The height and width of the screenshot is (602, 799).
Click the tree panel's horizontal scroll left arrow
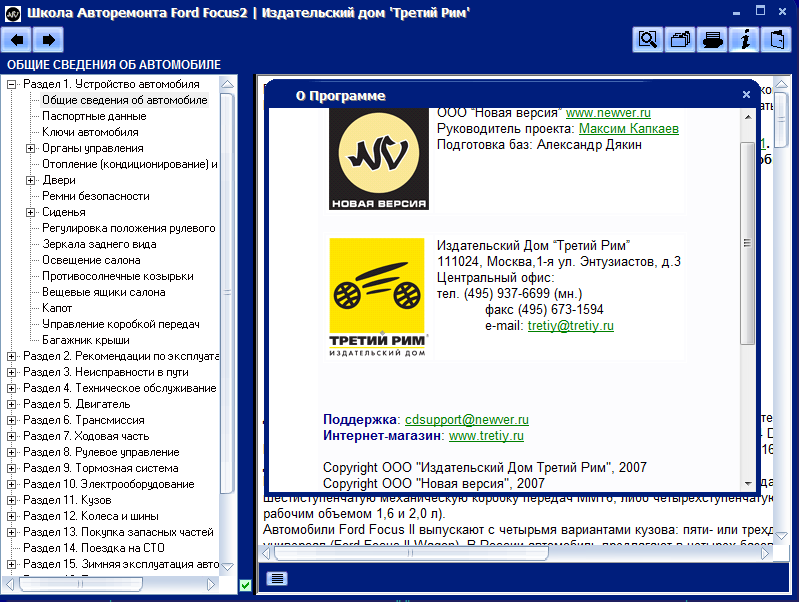10,584
